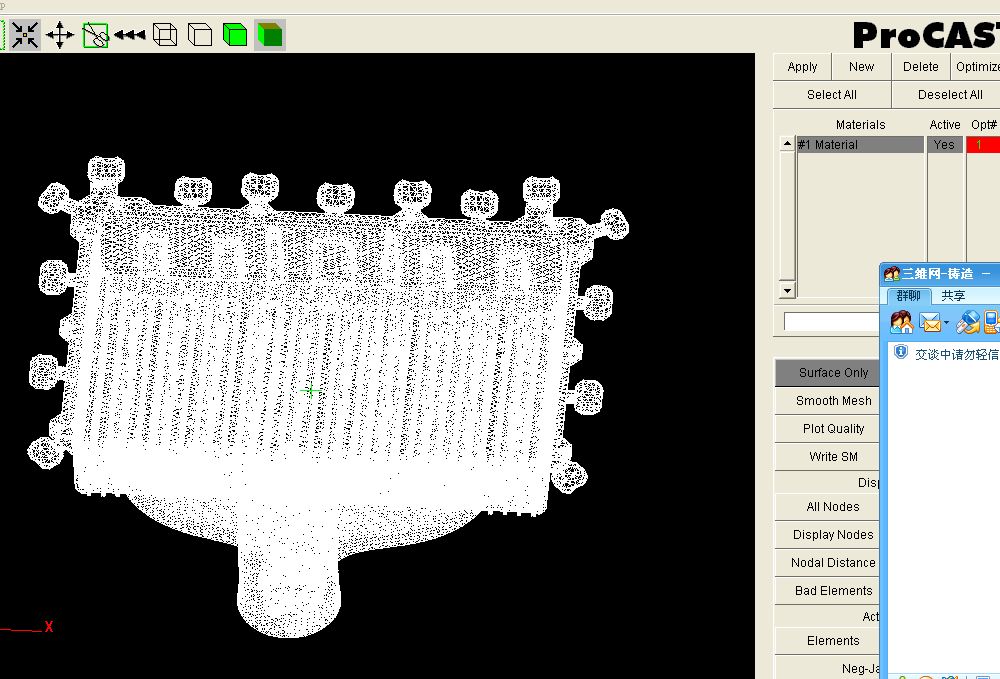Click the New button

[861, 67]
